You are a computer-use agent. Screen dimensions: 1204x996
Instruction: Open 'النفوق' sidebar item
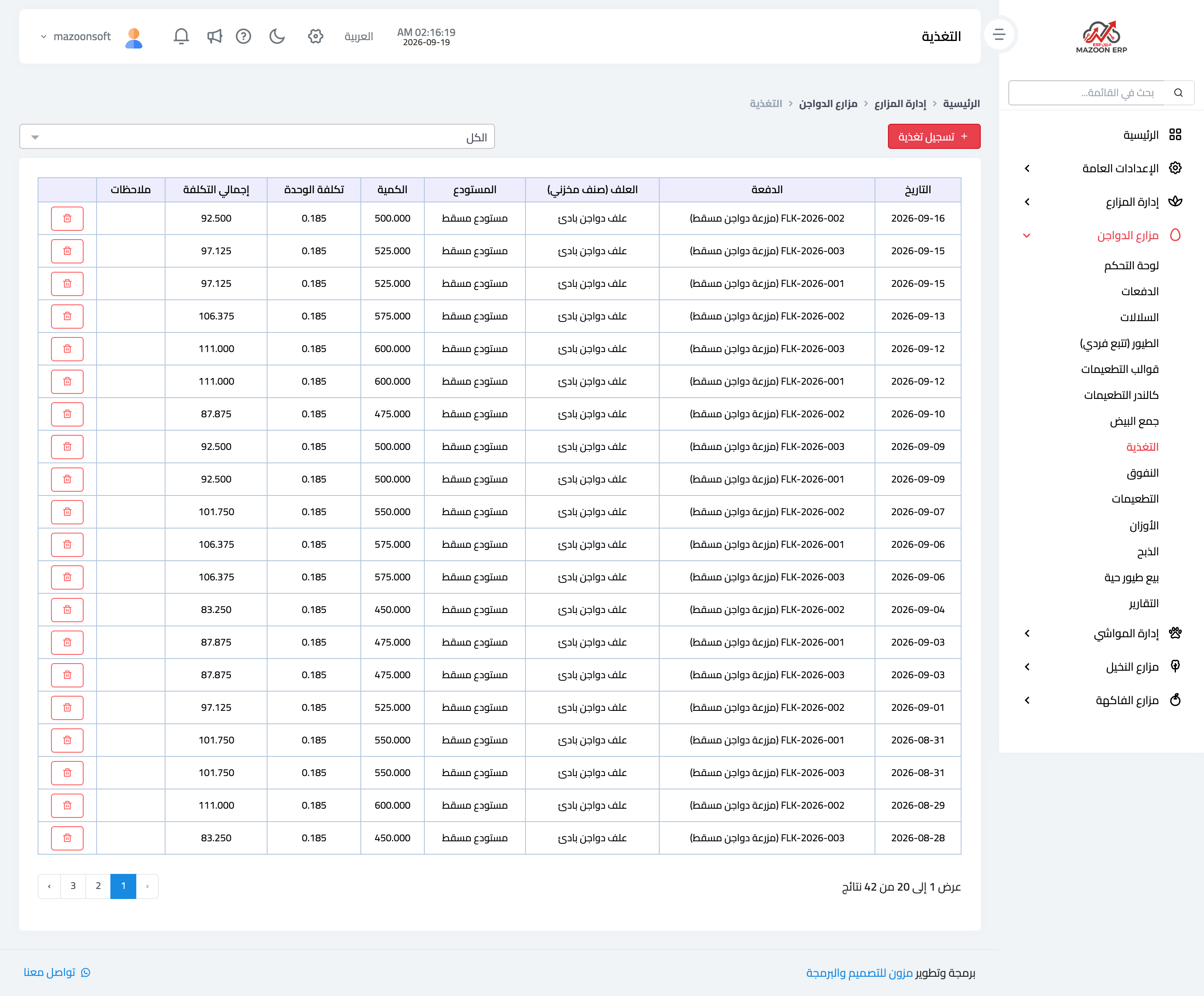point(1143,473)
